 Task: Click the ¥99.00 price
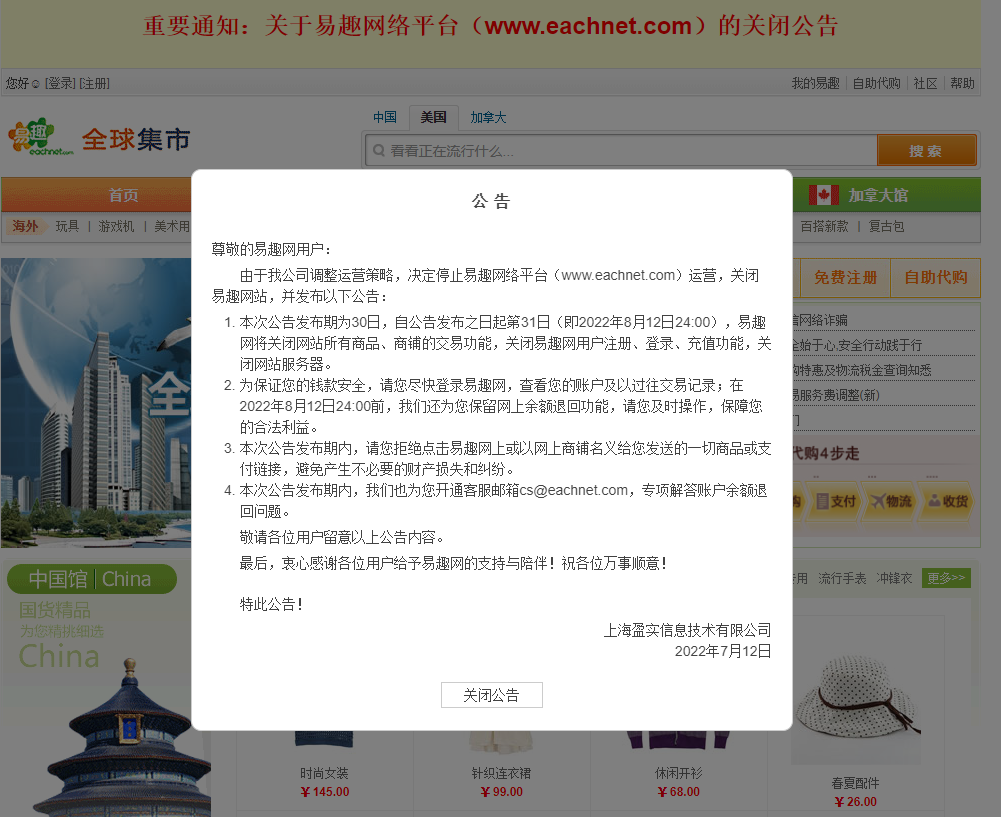click(x=501, y=792)
